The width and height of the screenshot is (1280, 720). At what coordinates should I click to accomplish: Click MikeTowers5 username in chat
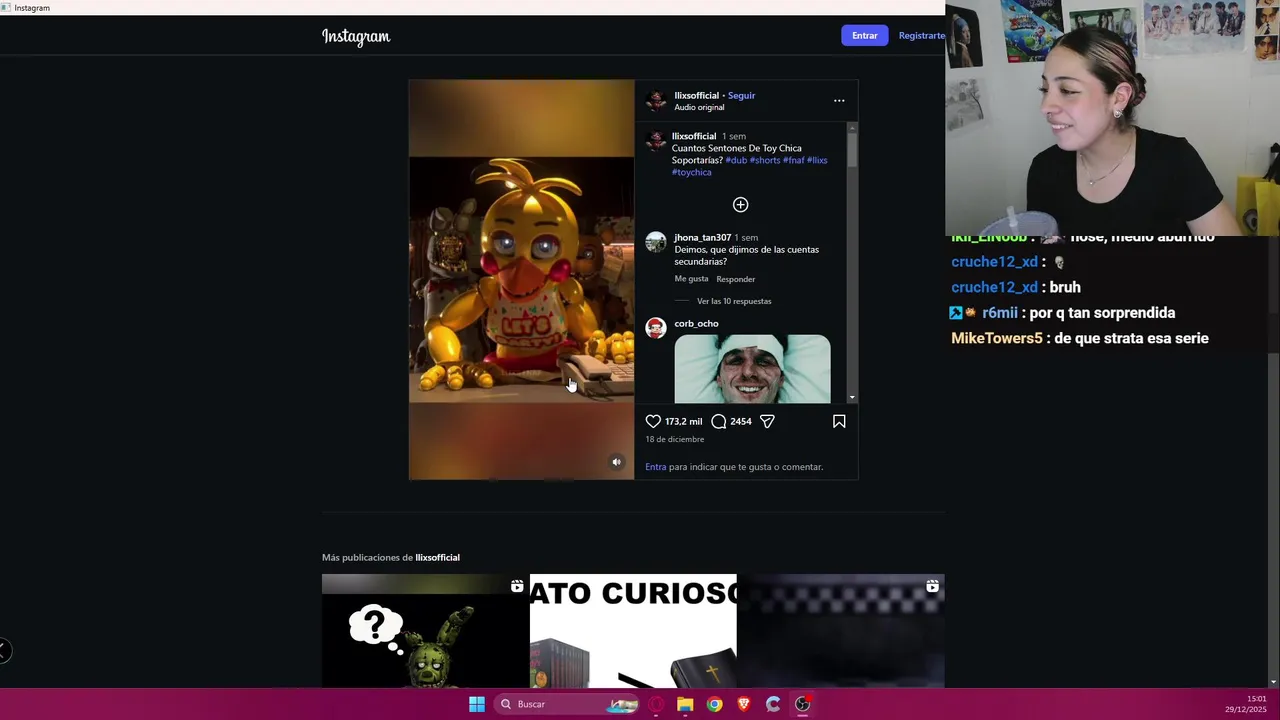(x=996, y=338)
